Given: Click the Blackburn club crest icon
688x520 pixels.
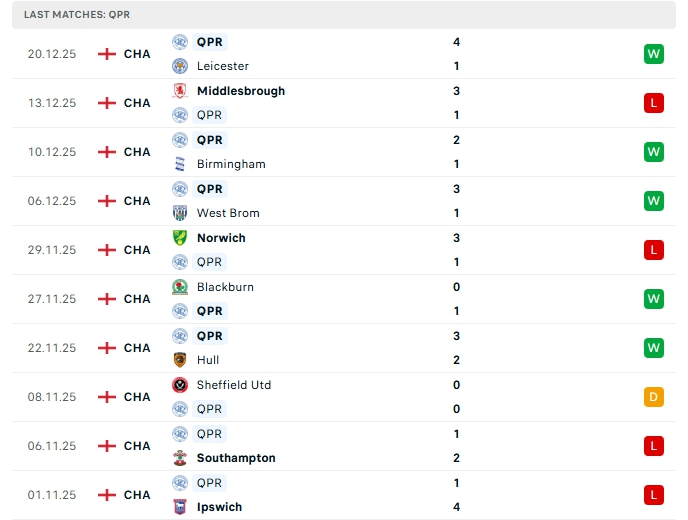Looking at the screenshot, I should pos(180,287).
